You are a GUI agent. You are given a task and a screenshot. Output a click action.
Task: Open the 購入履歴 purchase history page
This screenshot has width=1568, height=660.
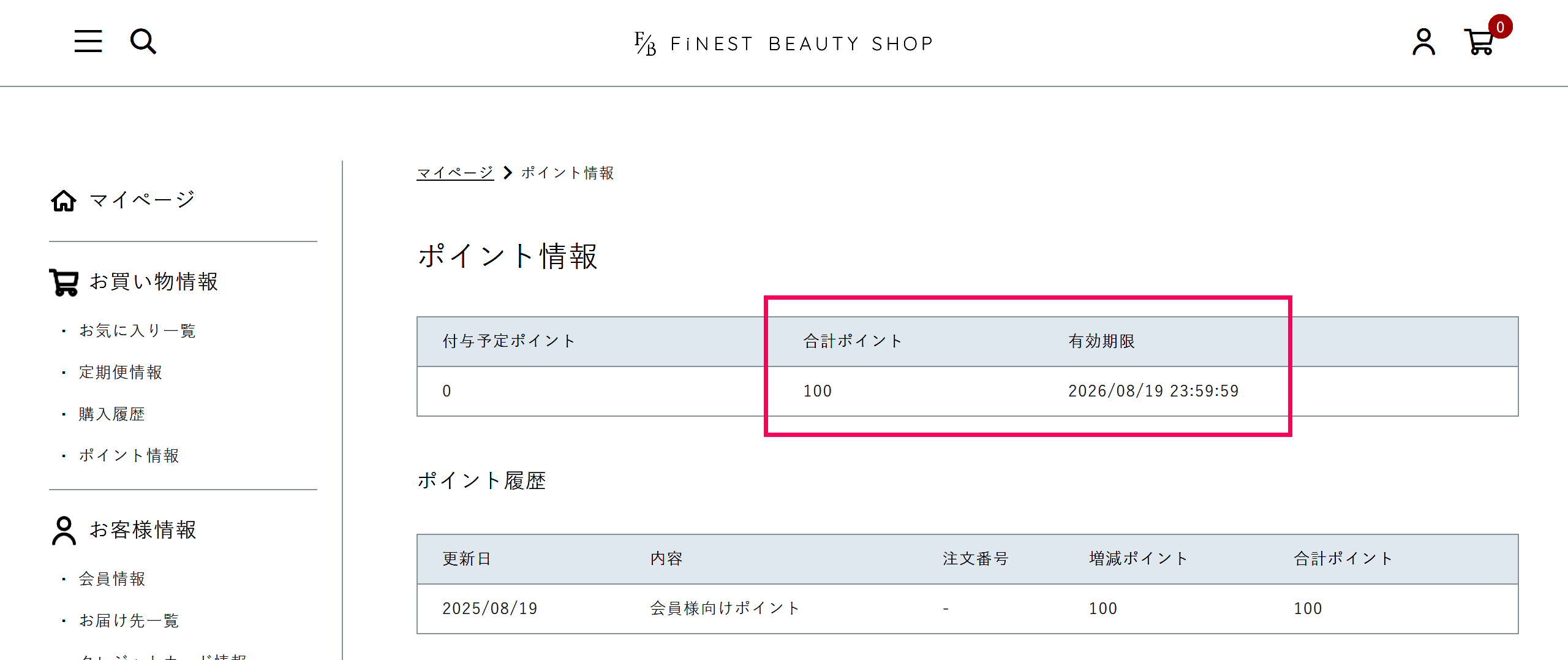(111, 414)
